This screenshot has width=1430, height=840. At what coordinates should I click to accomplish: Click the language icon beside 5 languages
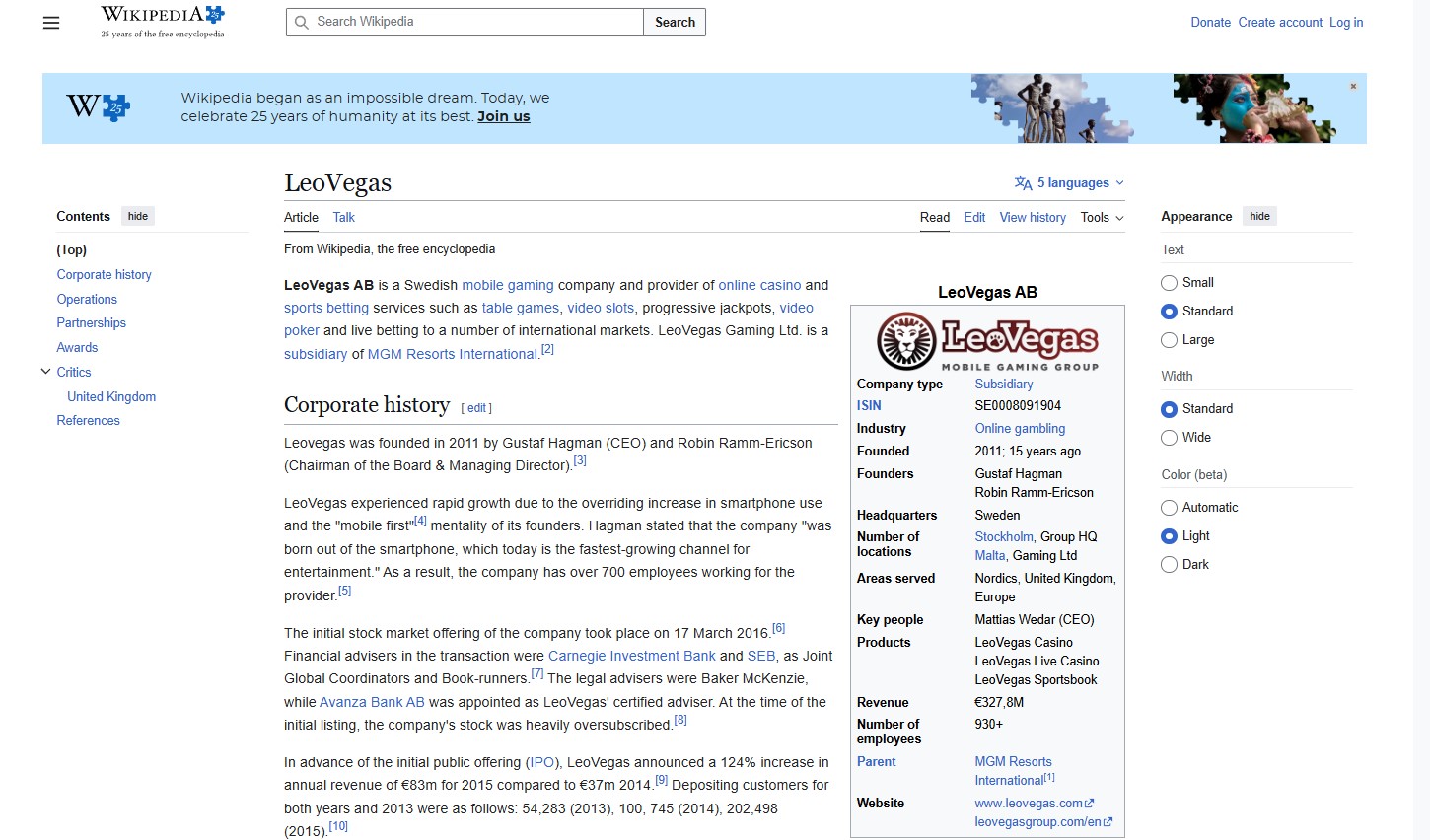(1022, 182)
